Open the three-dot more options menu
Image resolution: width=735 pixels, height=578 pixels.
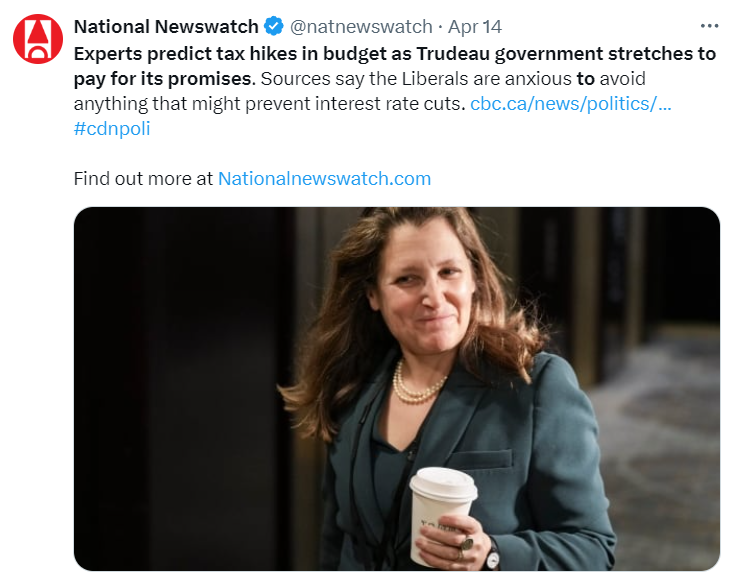tap(709, 26)
